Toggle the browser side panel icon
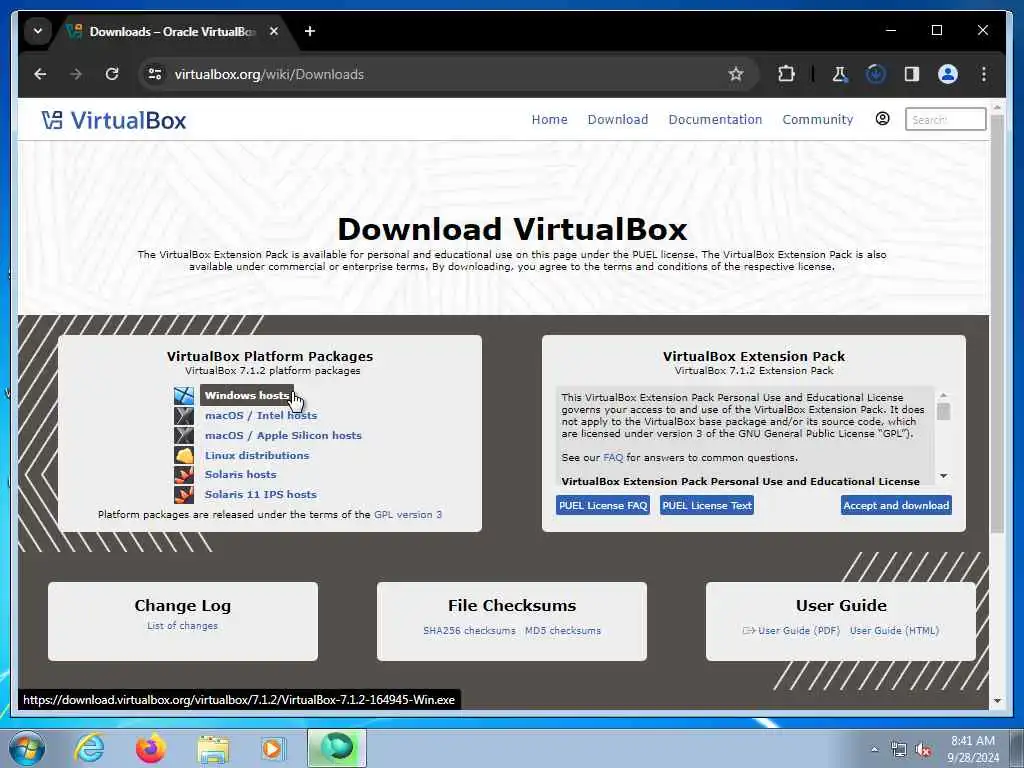The height and width of the screenshot is (768, 1024). point(912,74)
